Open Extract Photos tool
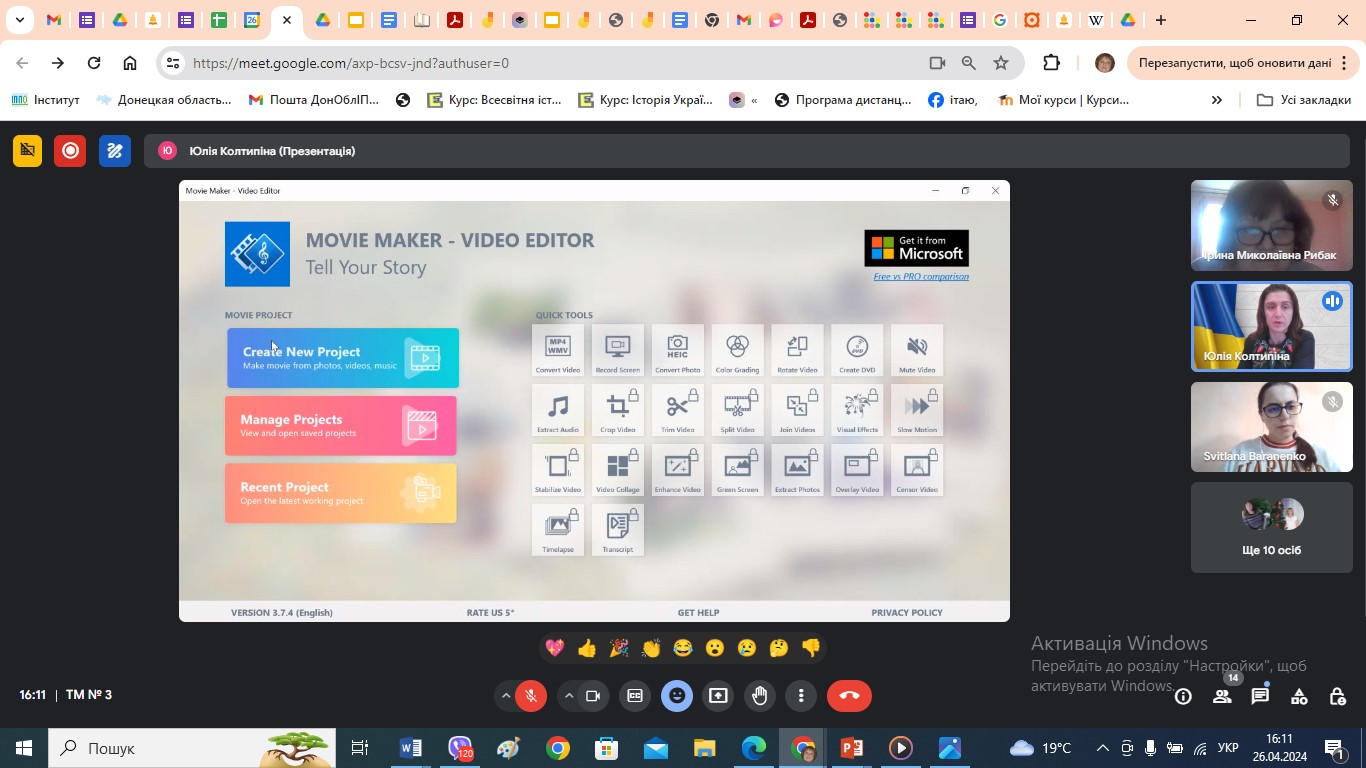1366x768 pixels. pos(797,470)
